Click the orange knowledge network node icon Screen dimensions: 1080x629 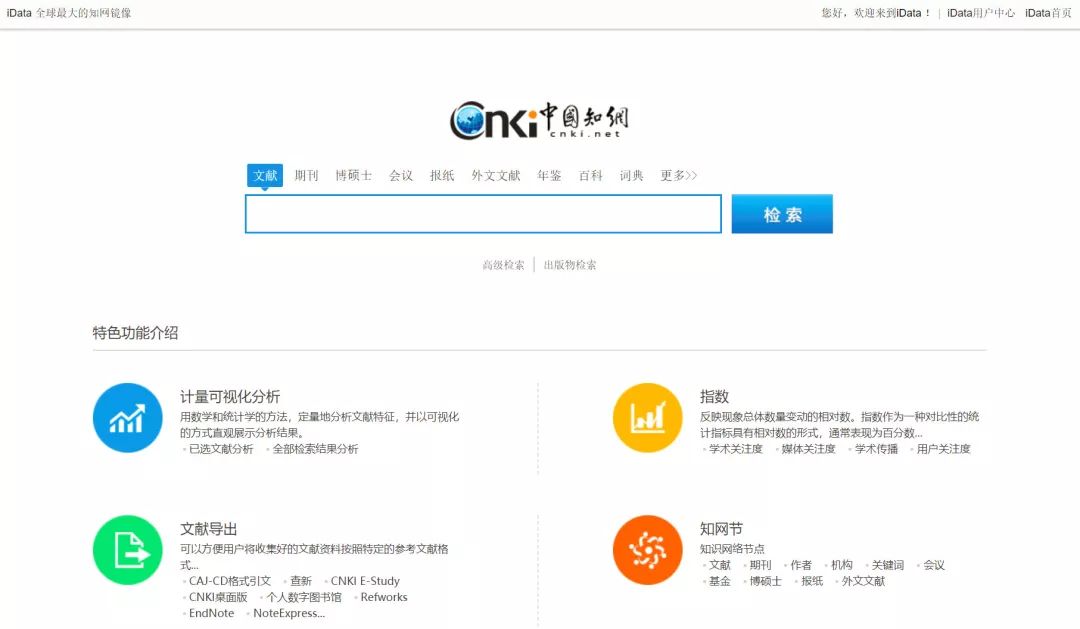647,550
